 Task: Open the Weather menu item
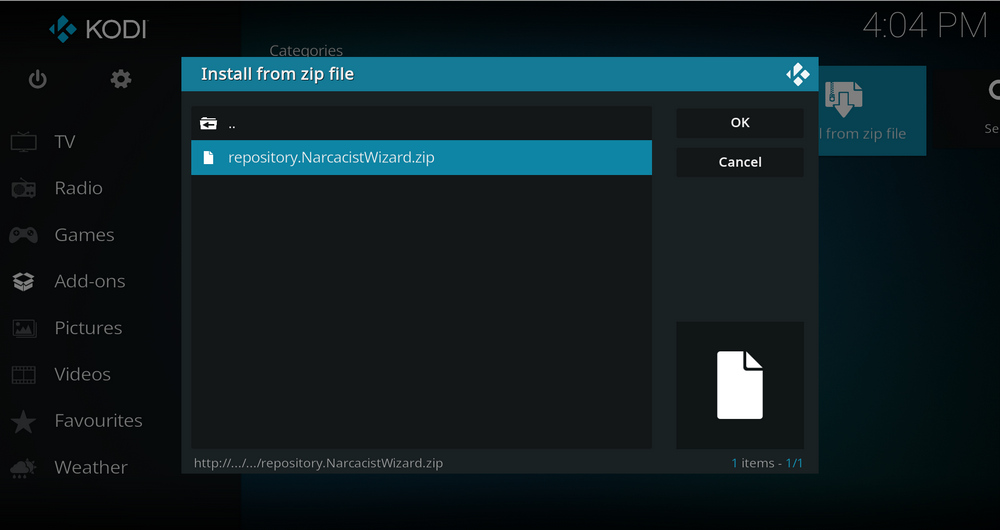tap(91, 467)
